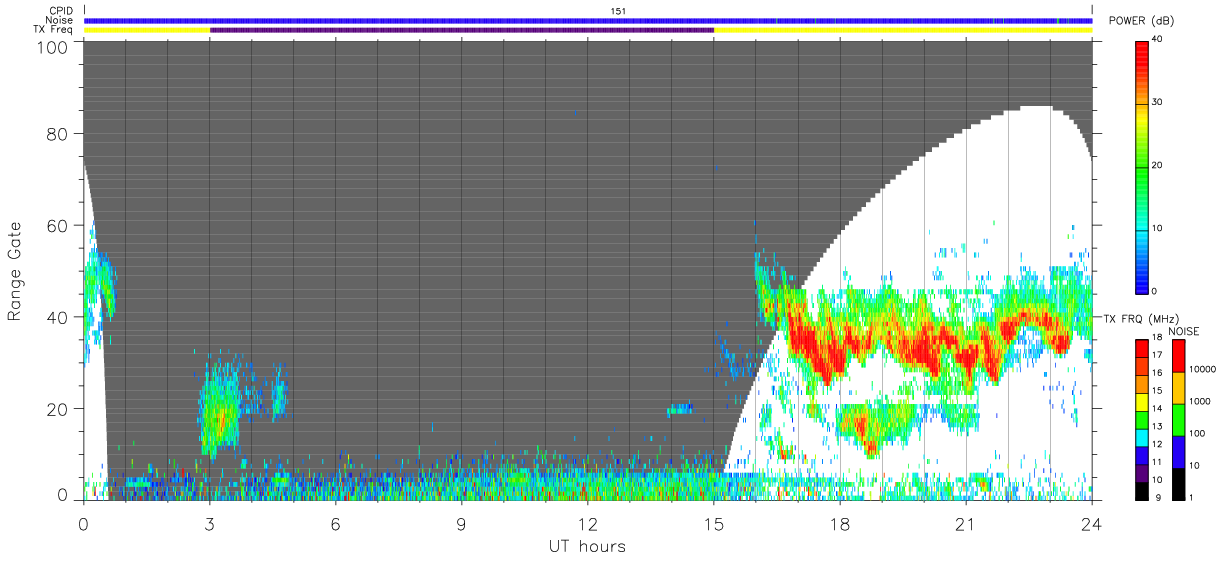Click the green band of the power colorbar near 20
The height and width of the screenshot is (567, 1228).
[1143, 166]
